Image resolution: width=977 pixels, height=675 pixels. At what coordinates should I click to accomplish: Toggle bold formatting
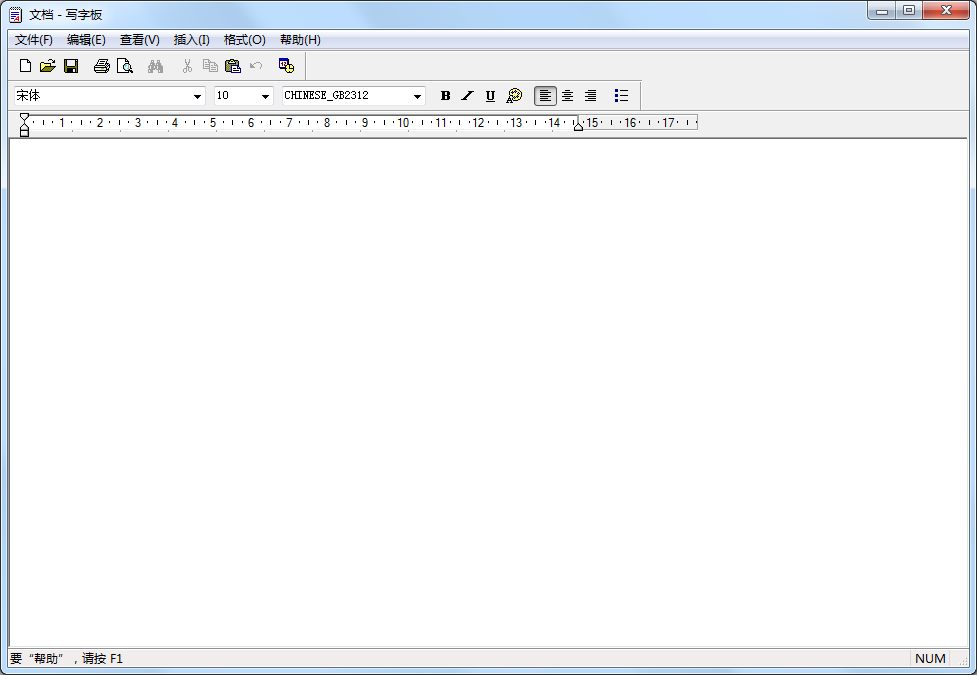444,96
